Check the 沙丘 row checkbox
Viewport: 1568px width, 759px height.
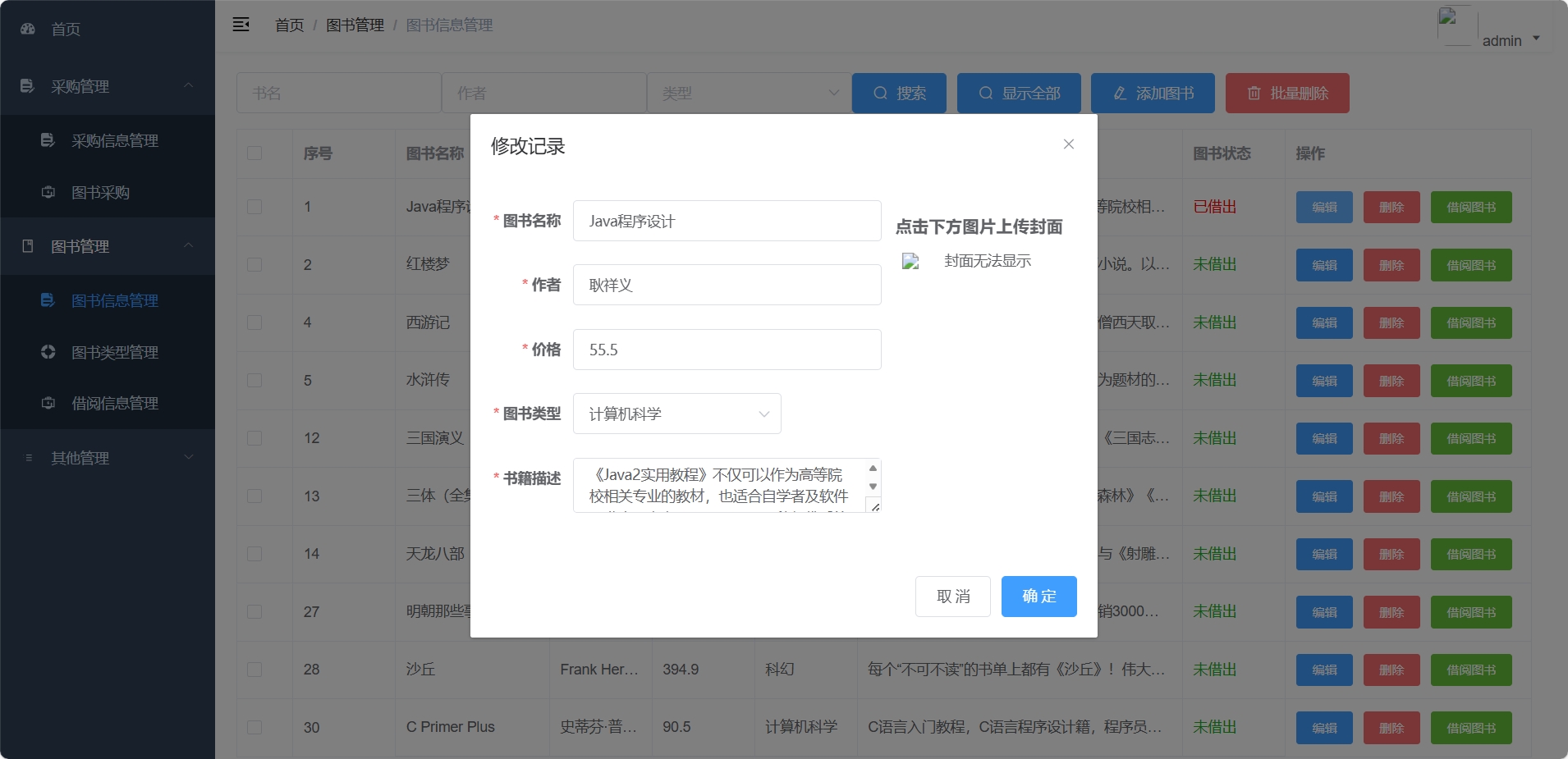pos(254,670)
